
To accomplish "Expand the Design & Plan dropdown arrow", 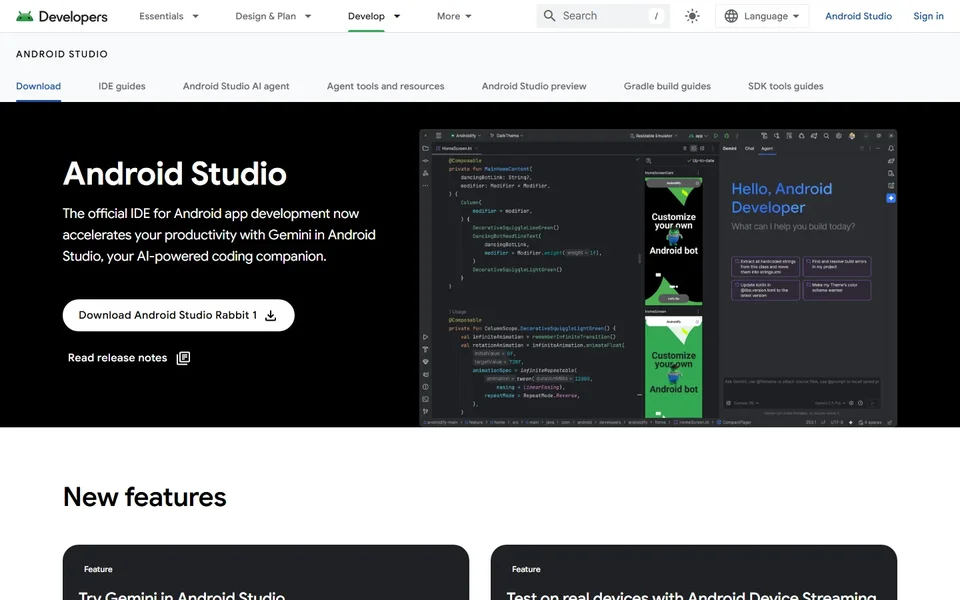I will tap(308, 17).
